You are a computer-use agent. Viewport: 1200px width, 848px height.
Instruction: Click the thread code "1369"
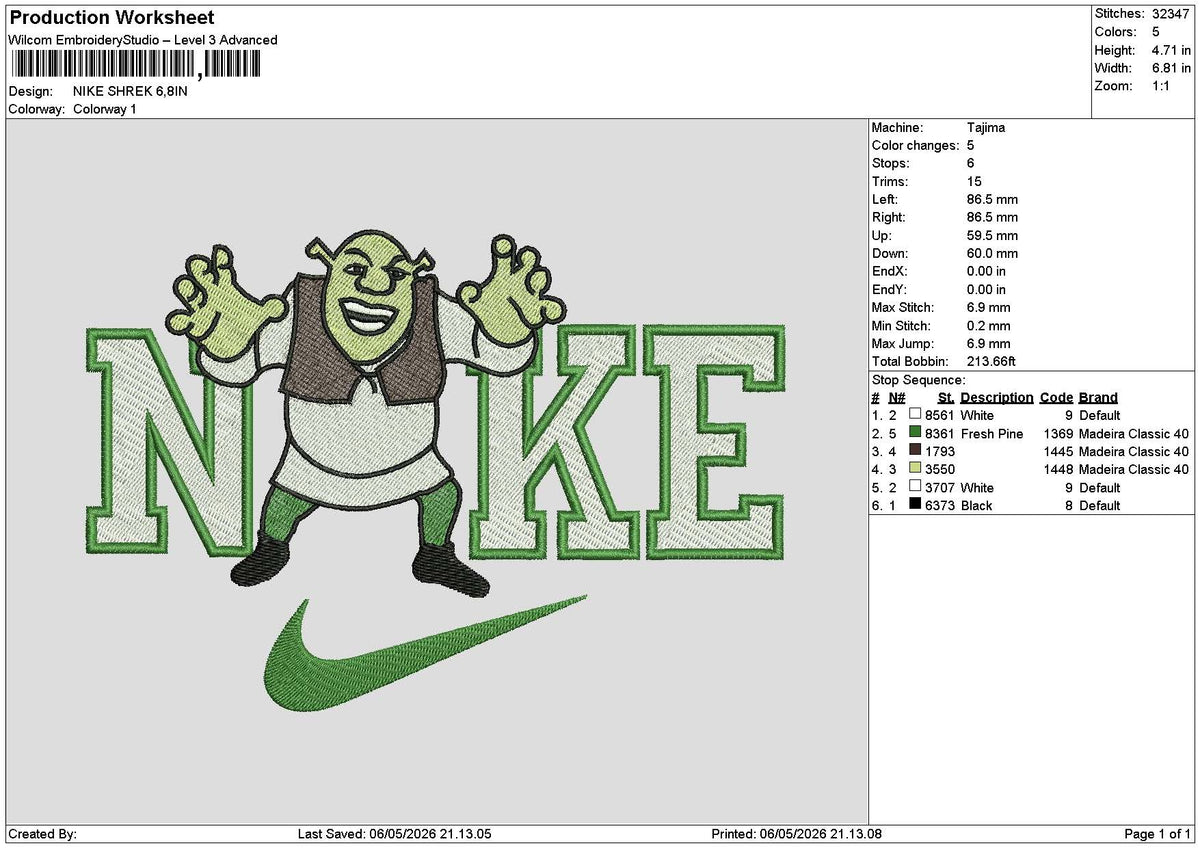pyautogui.click(x=1058, y=433)
